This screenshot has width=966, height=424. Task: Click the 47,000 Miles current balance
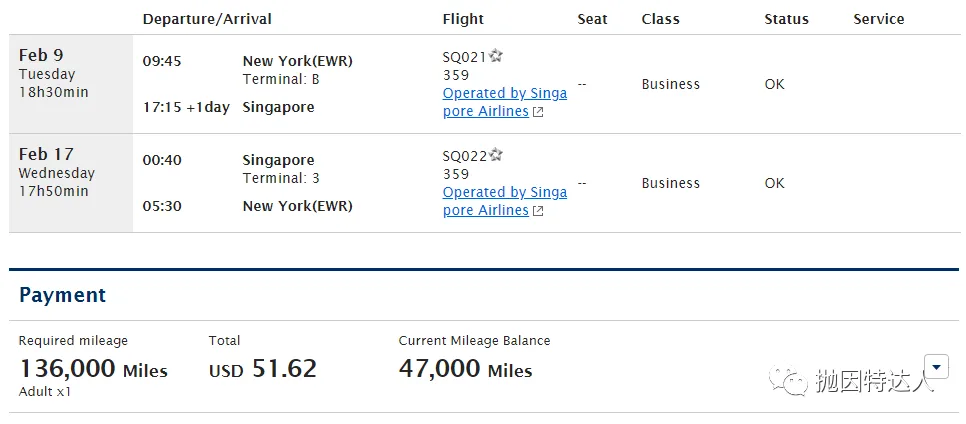(465, 369)
